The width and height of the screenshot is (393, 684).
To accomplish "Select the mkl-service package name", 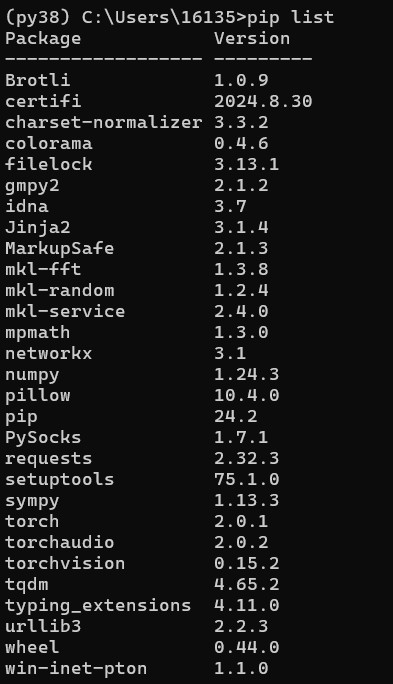I will click(65, 311).
